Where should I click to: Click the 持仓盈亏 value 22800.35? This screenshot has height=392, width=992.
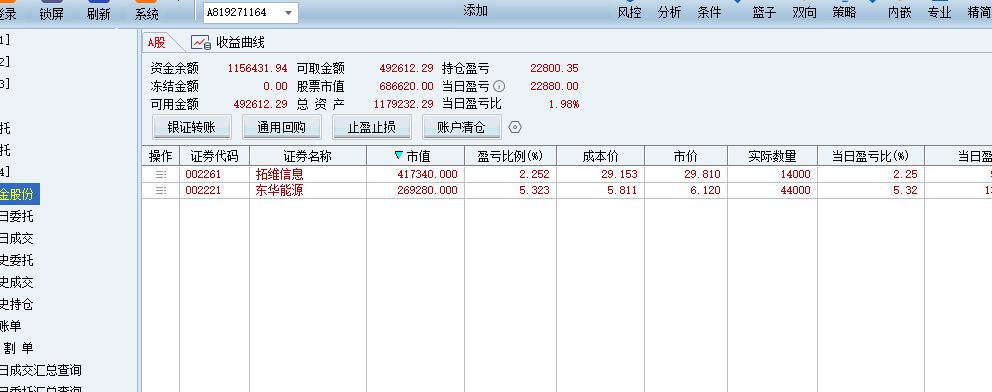point(554,68)
